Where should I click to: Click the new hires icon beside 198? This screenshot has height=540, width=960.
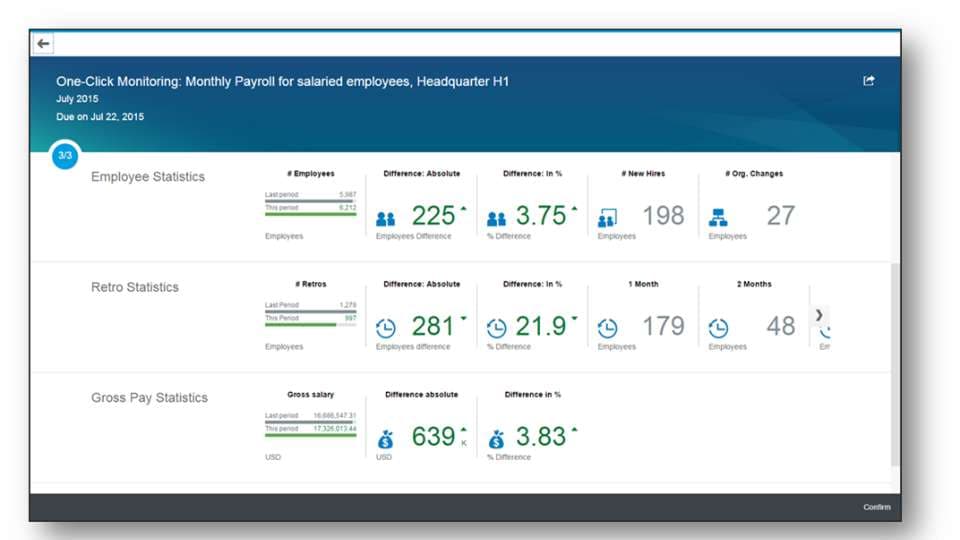tap(607, 217)
